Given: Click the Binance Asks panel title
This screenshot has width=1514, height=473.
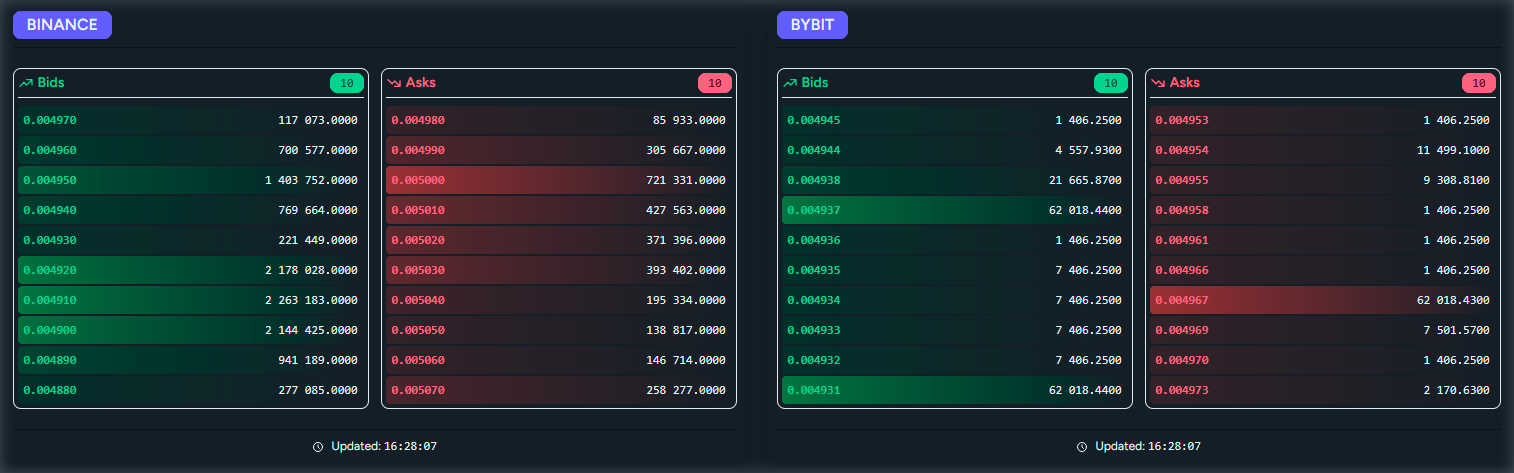Looking at the screenshot, I should (421, 83).
